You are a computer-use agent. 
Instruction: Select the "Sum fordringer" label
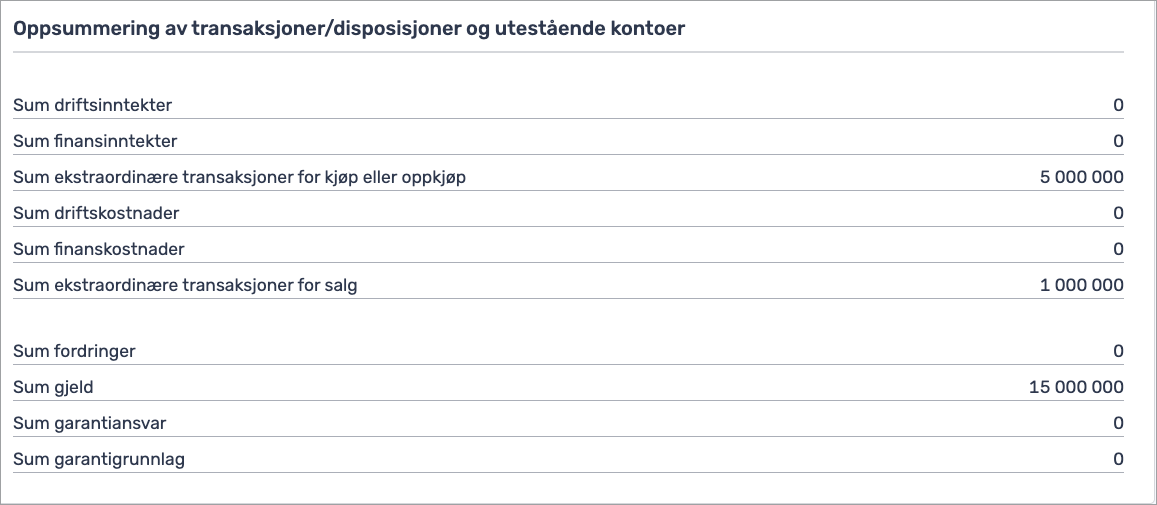[74, 351]
